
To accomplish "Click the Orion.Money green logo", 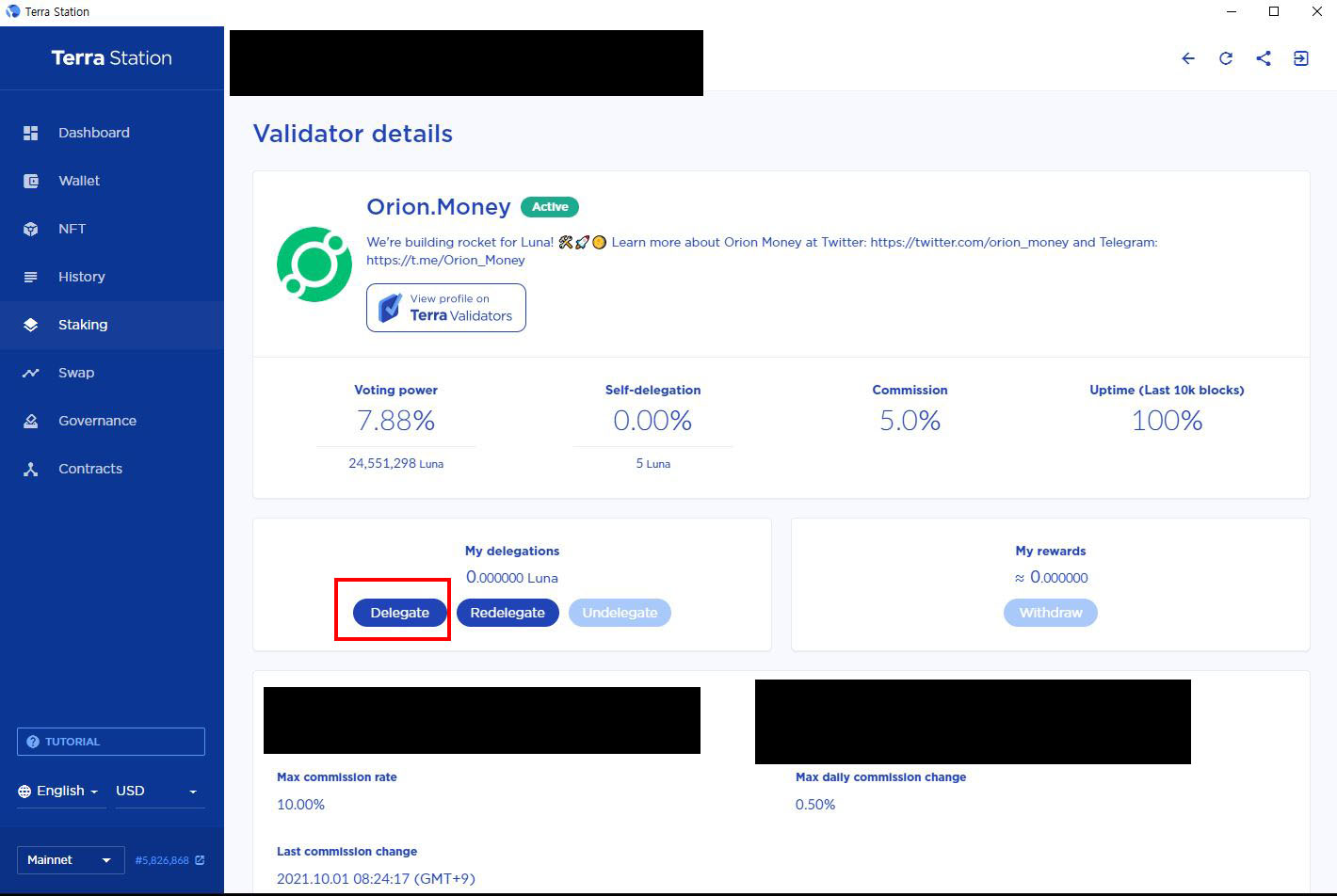I will 314,264.
